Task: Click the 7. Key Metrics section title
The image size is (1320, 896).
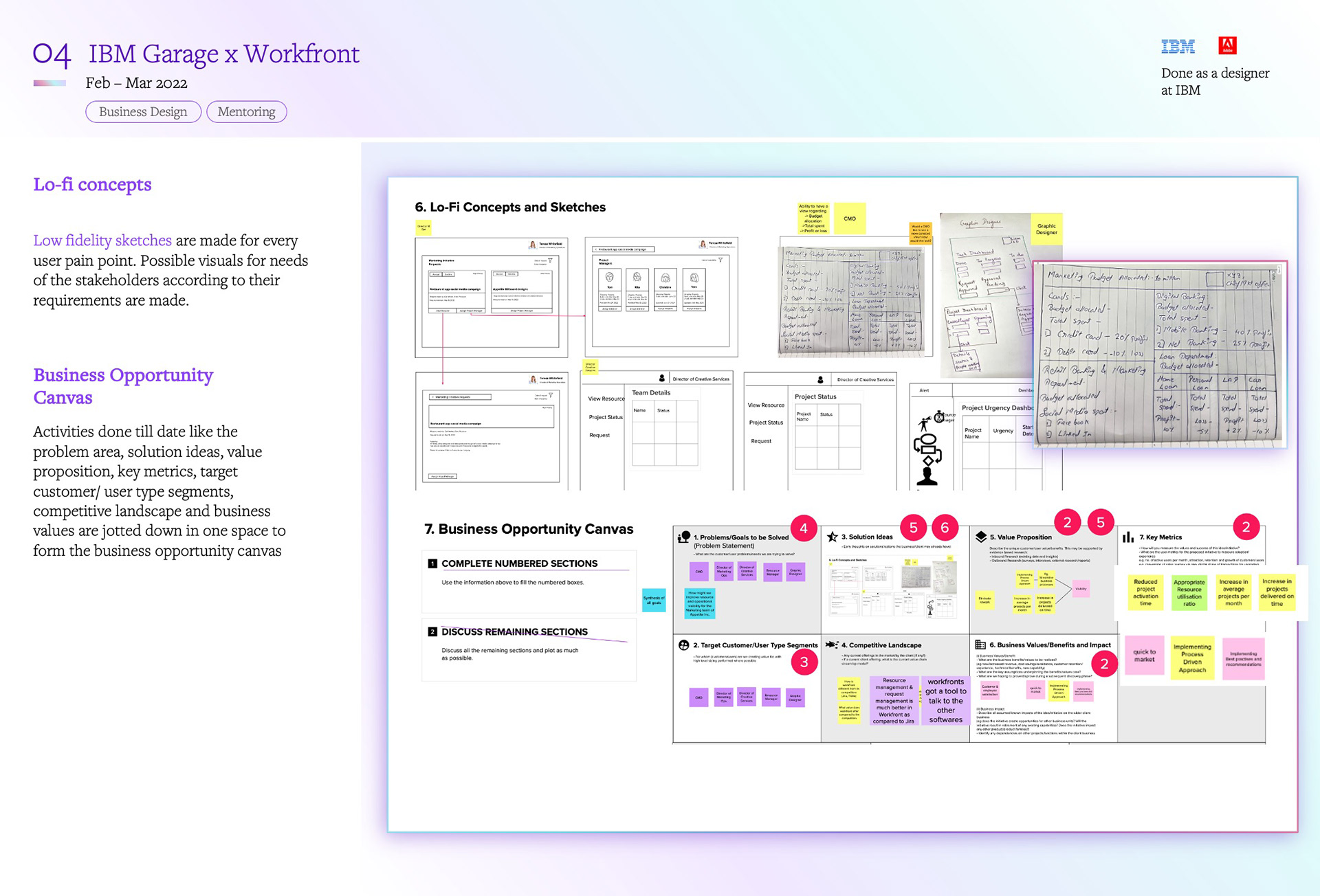Action: pos(1160,537)
